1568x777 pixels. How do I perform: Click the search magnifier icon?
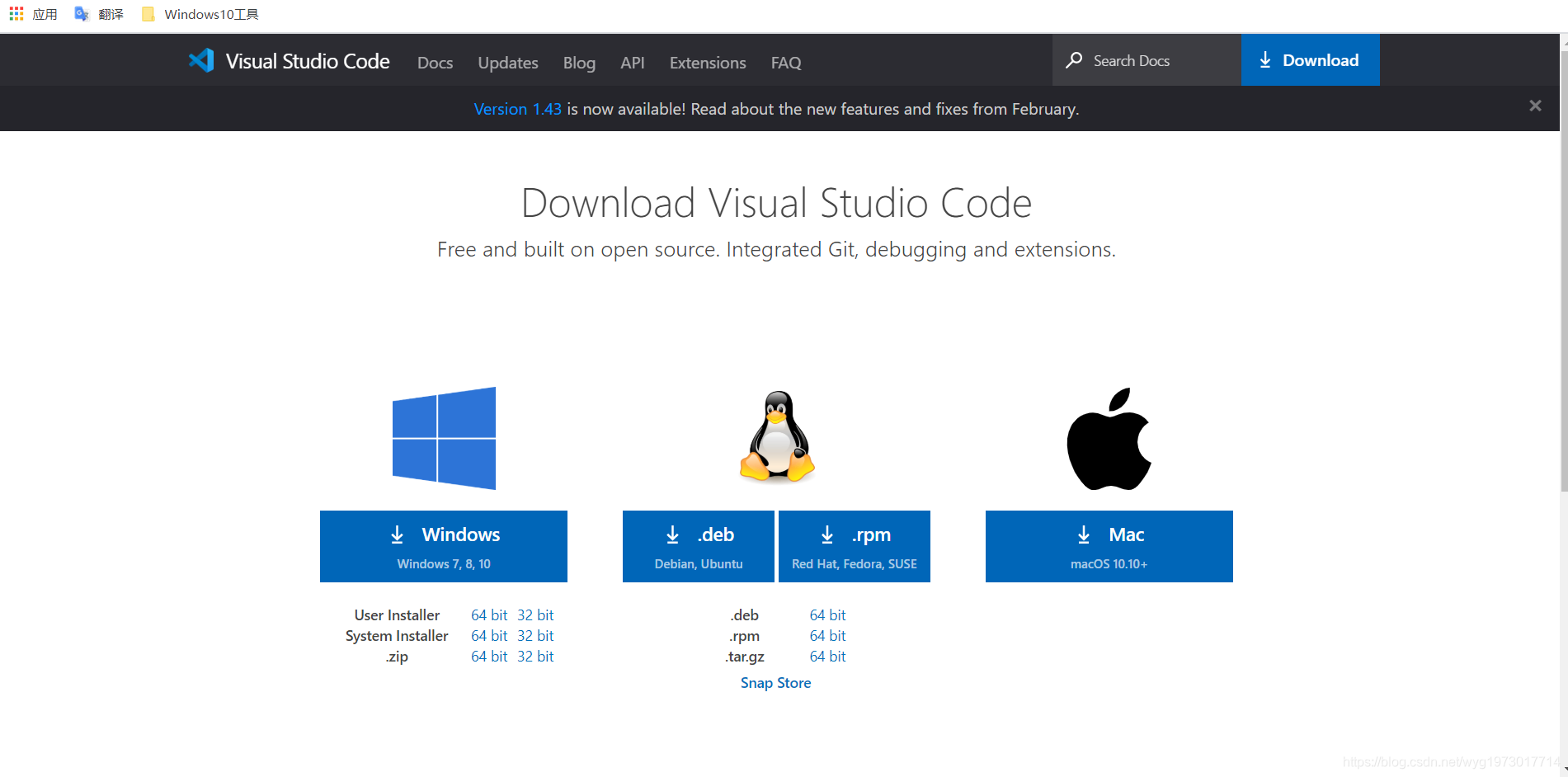coord(1074,60)
